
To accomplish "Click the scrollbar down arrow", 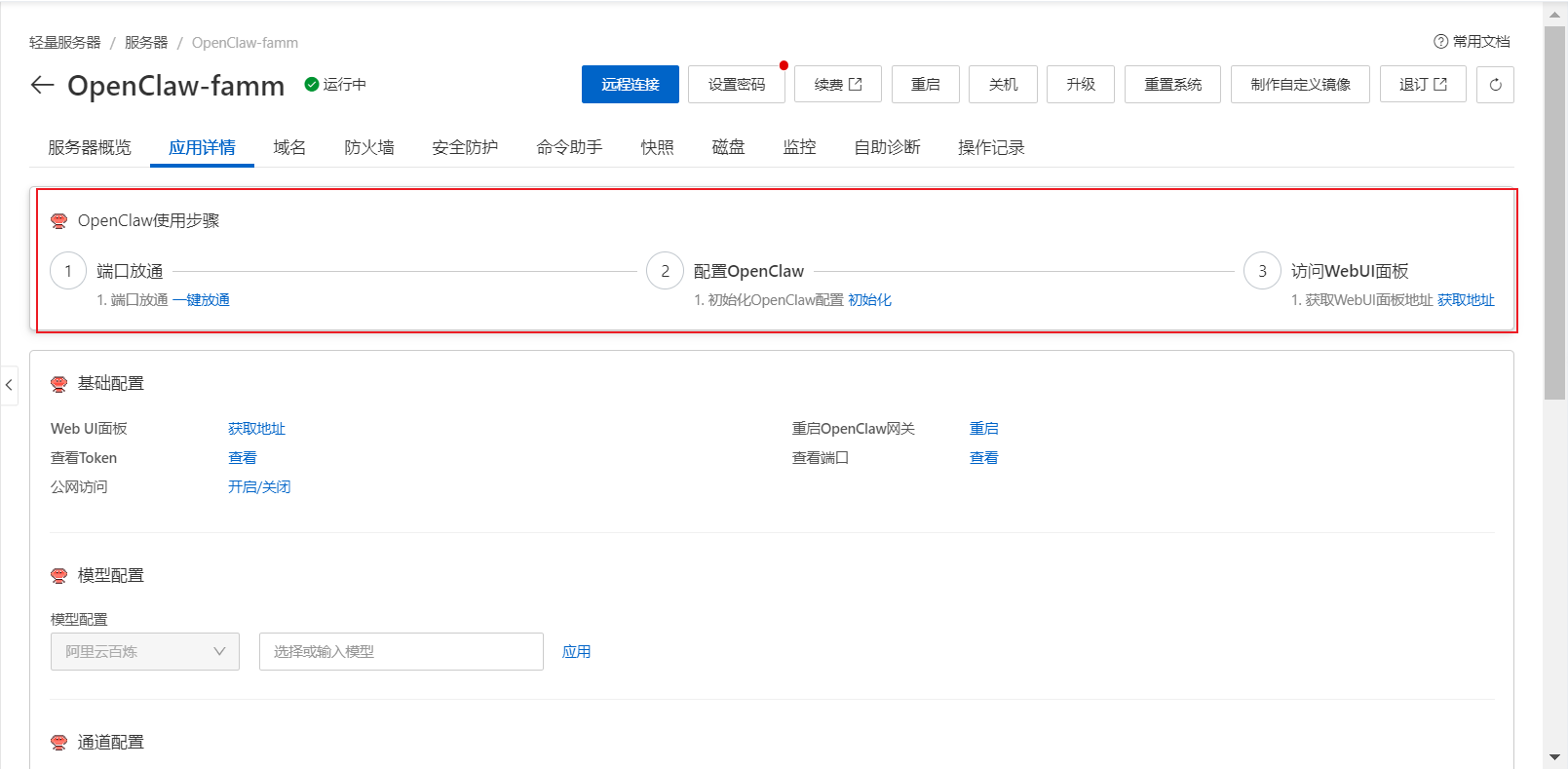I will (x=1555, y=757).
